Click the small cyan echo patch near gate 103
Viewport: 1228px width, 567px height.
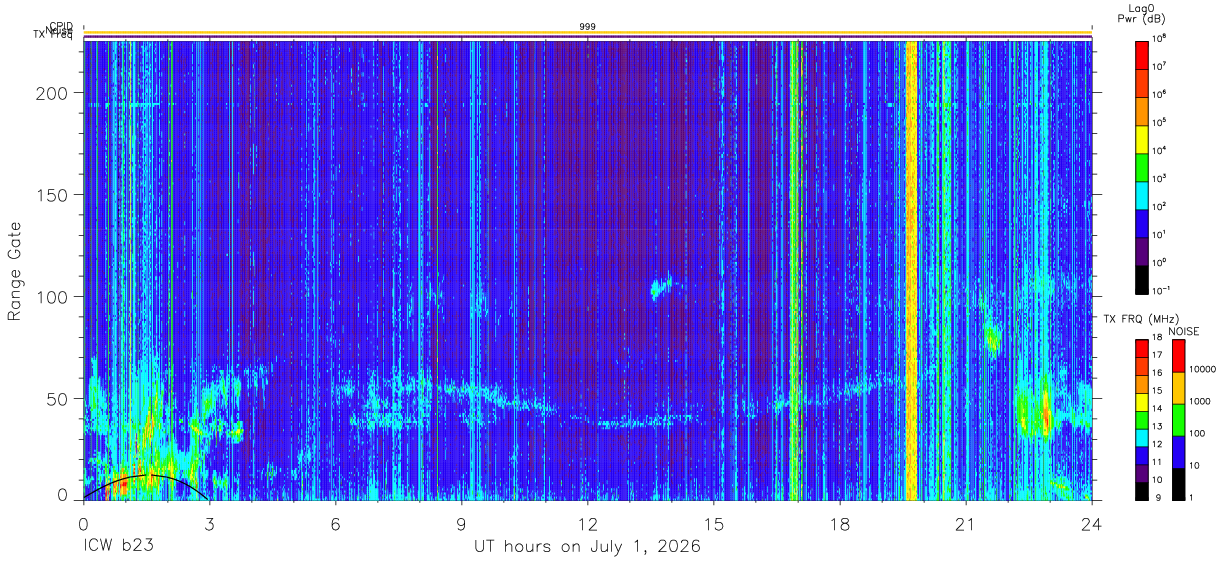tap(660, 289)
